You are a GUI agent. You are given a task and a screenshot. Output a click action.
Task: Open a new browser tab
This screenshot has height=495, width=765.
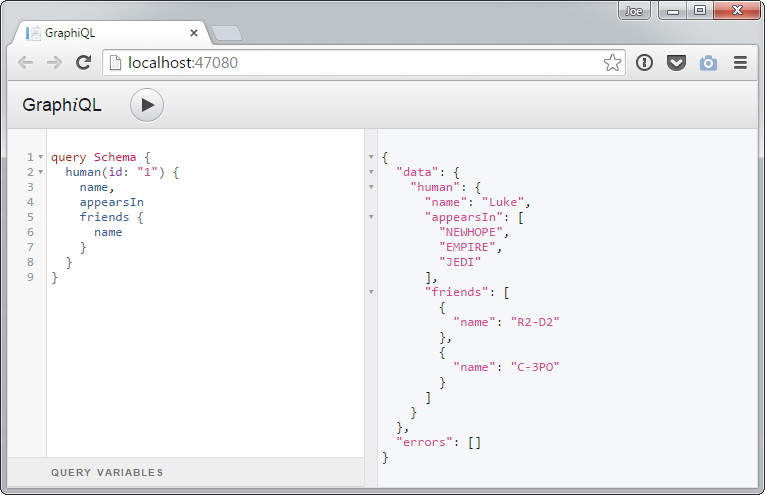pos(227,33)
